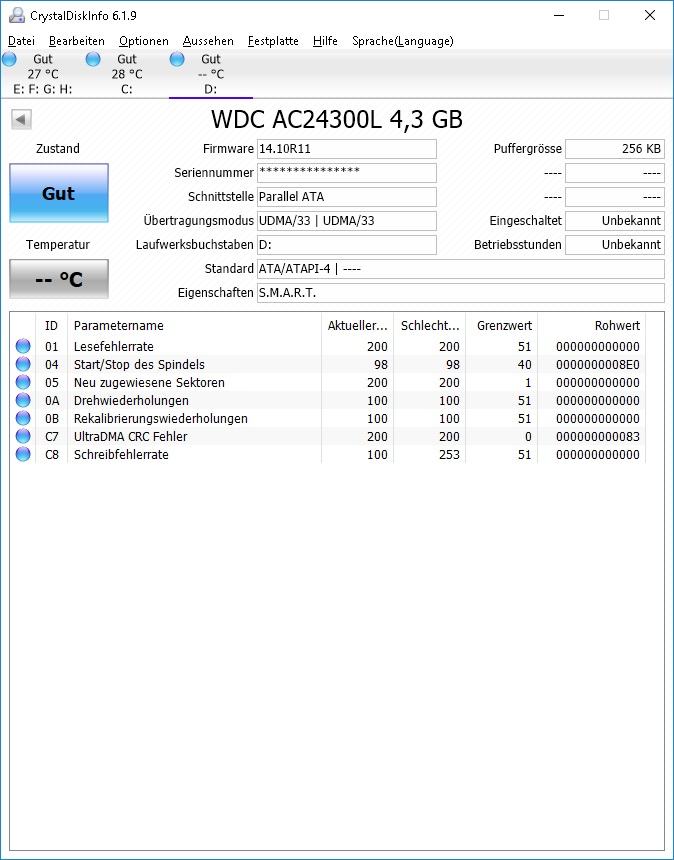Select the -- °C disk tab
The width and height of the screenshot is (674, 860).
211,74
